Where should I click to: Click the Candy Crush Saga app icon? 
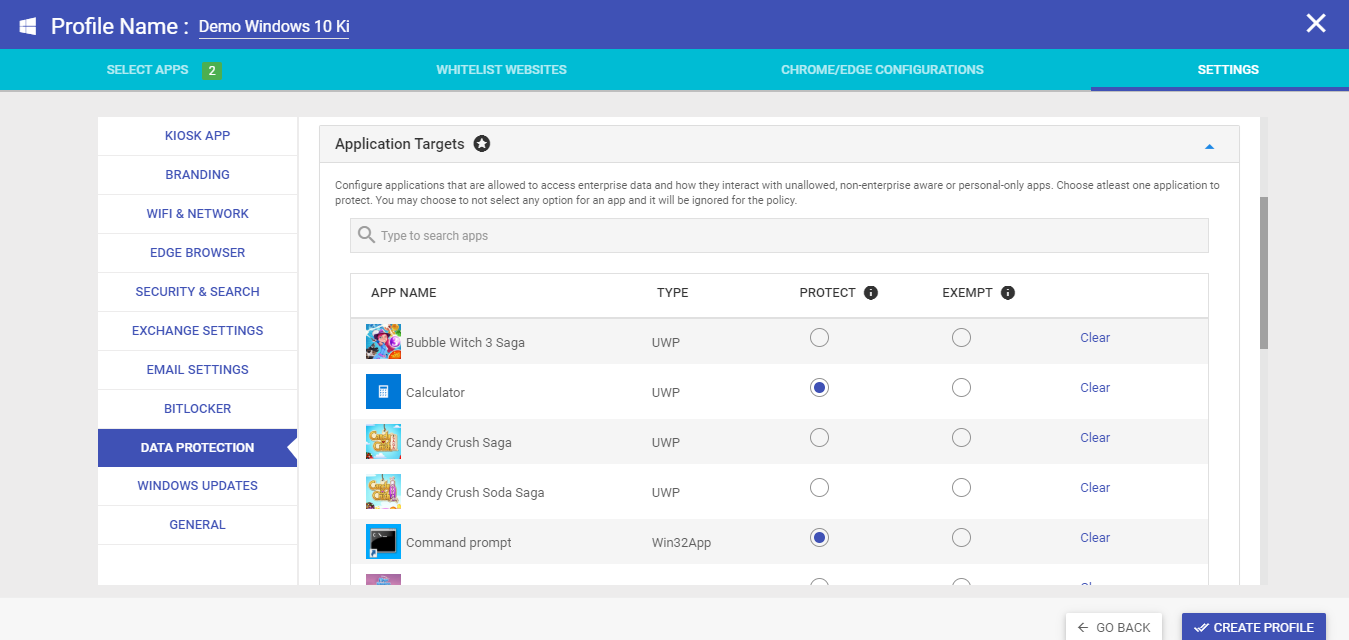pos(383,442)
